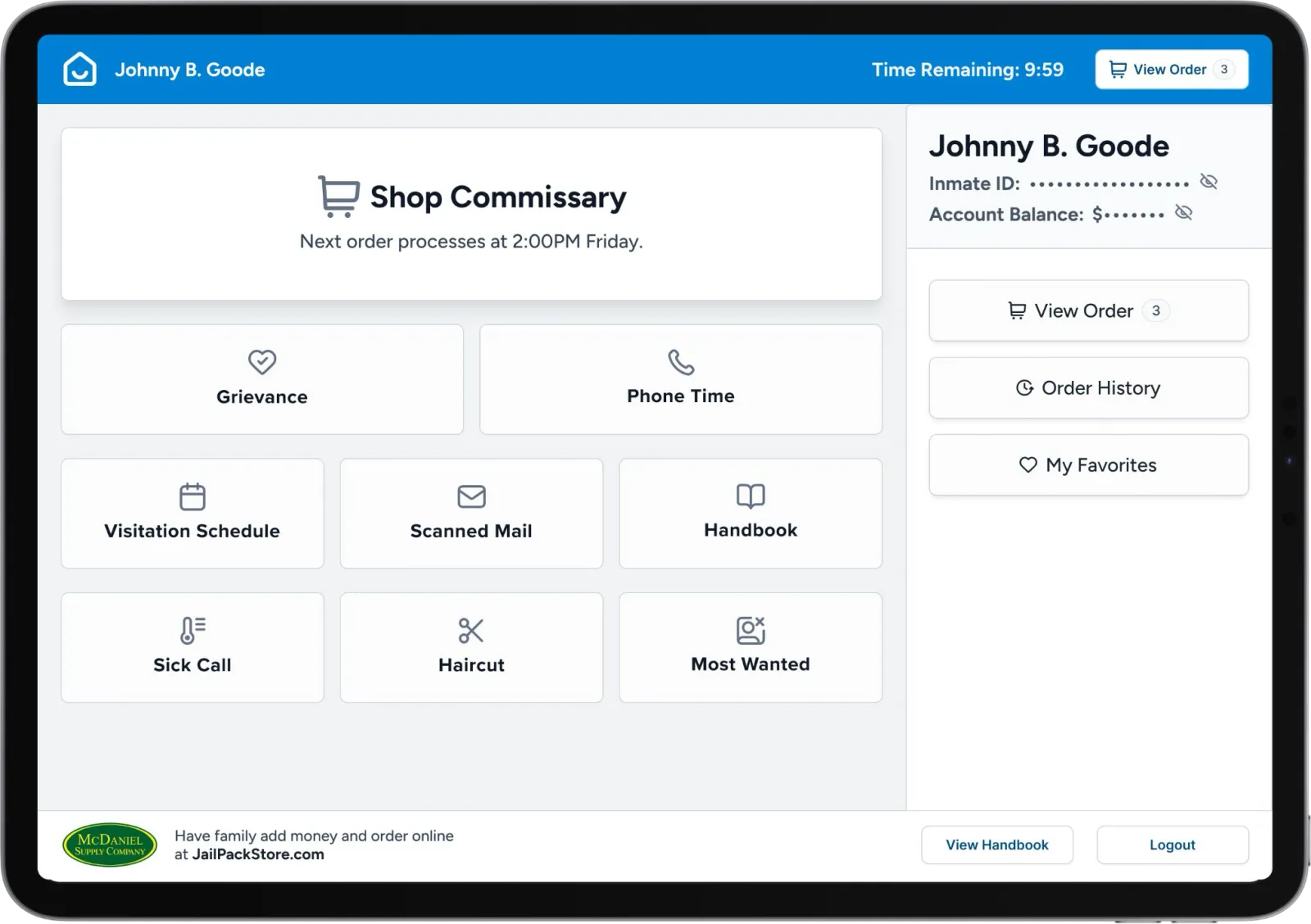
Task: Click the open book Handbook icon
Action: coord(751,496)
